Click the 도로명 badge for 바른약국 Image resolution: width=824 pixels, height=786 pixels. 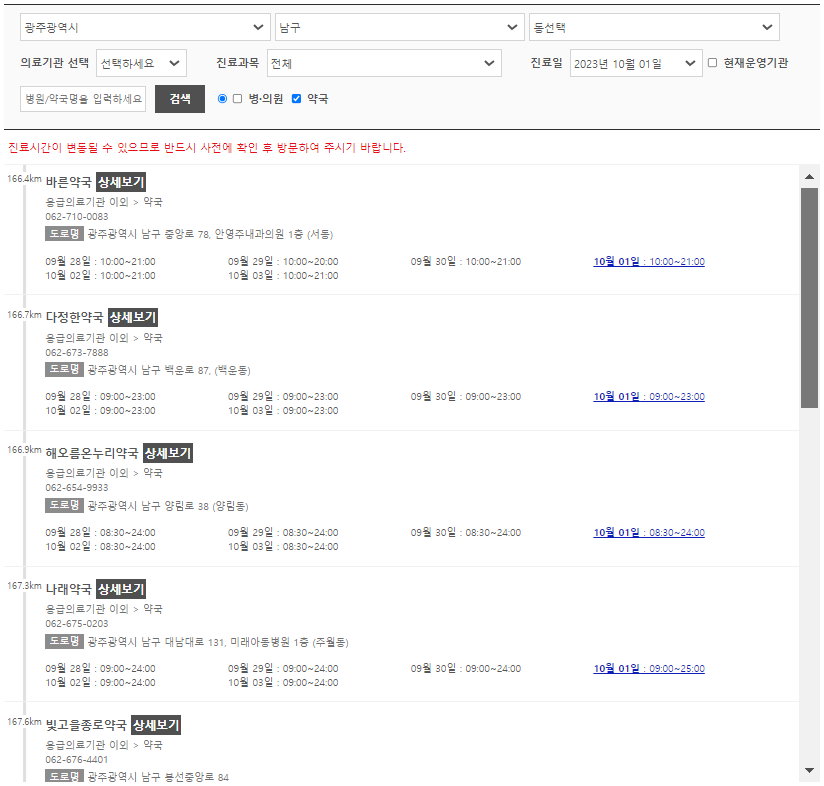[64, 234]
